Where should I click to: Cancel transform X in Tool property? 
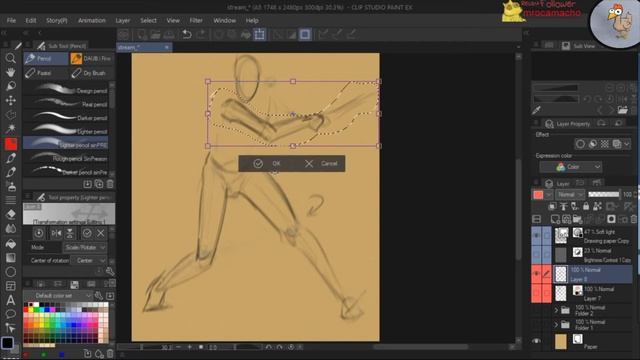coord(101,233)
